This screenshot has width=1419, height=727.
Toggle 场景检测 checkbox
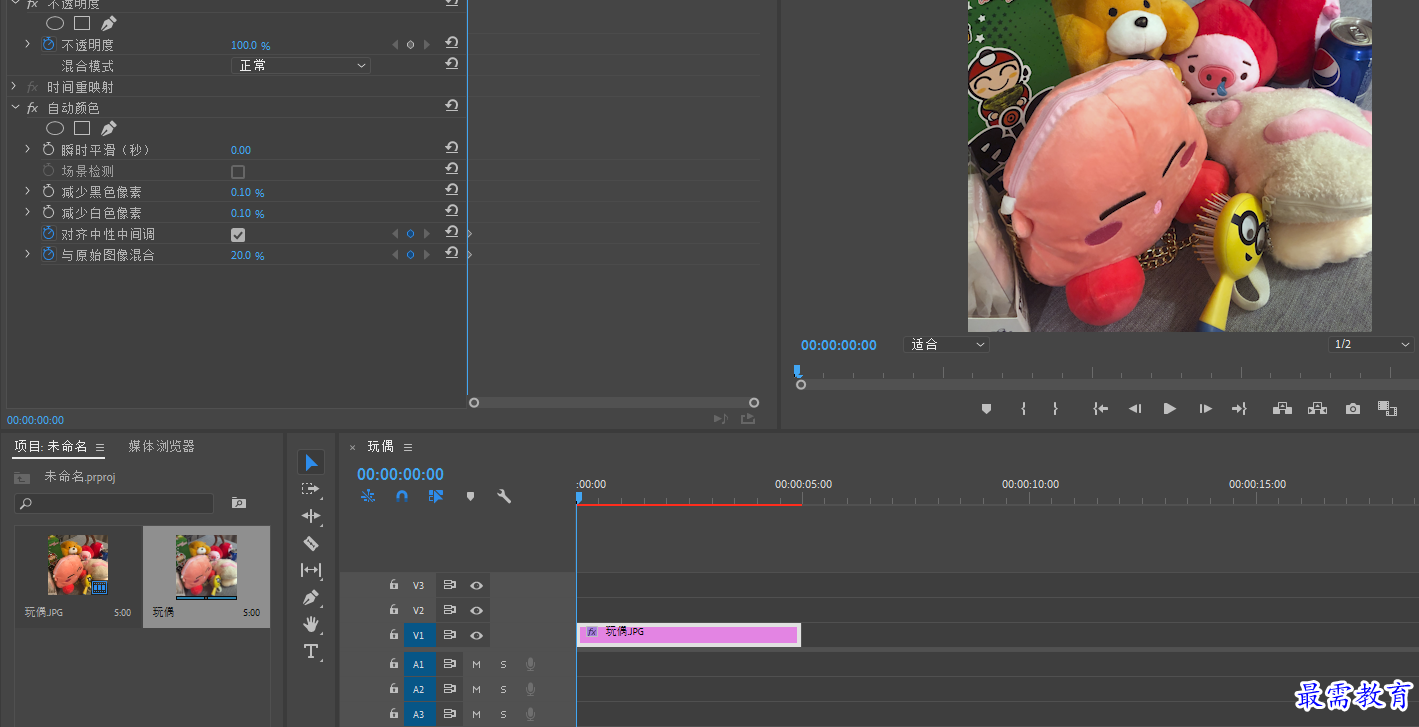pyautogui.click(x=238, y=172)
